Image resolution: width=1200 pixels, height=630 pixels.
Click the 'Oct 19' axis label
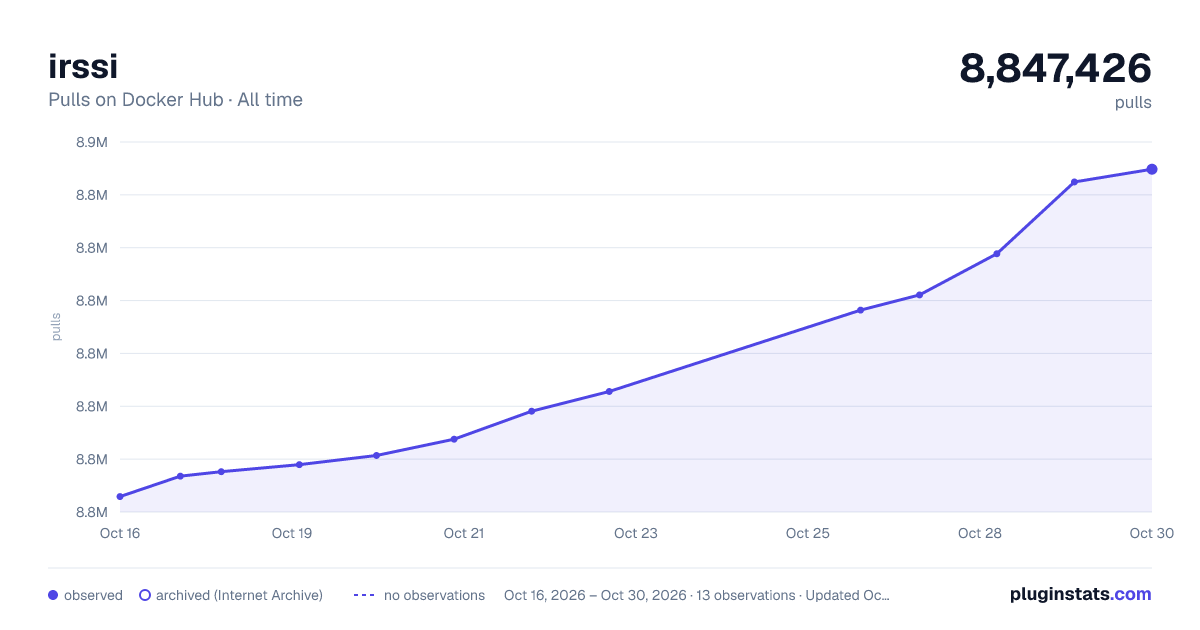point(292,533)
